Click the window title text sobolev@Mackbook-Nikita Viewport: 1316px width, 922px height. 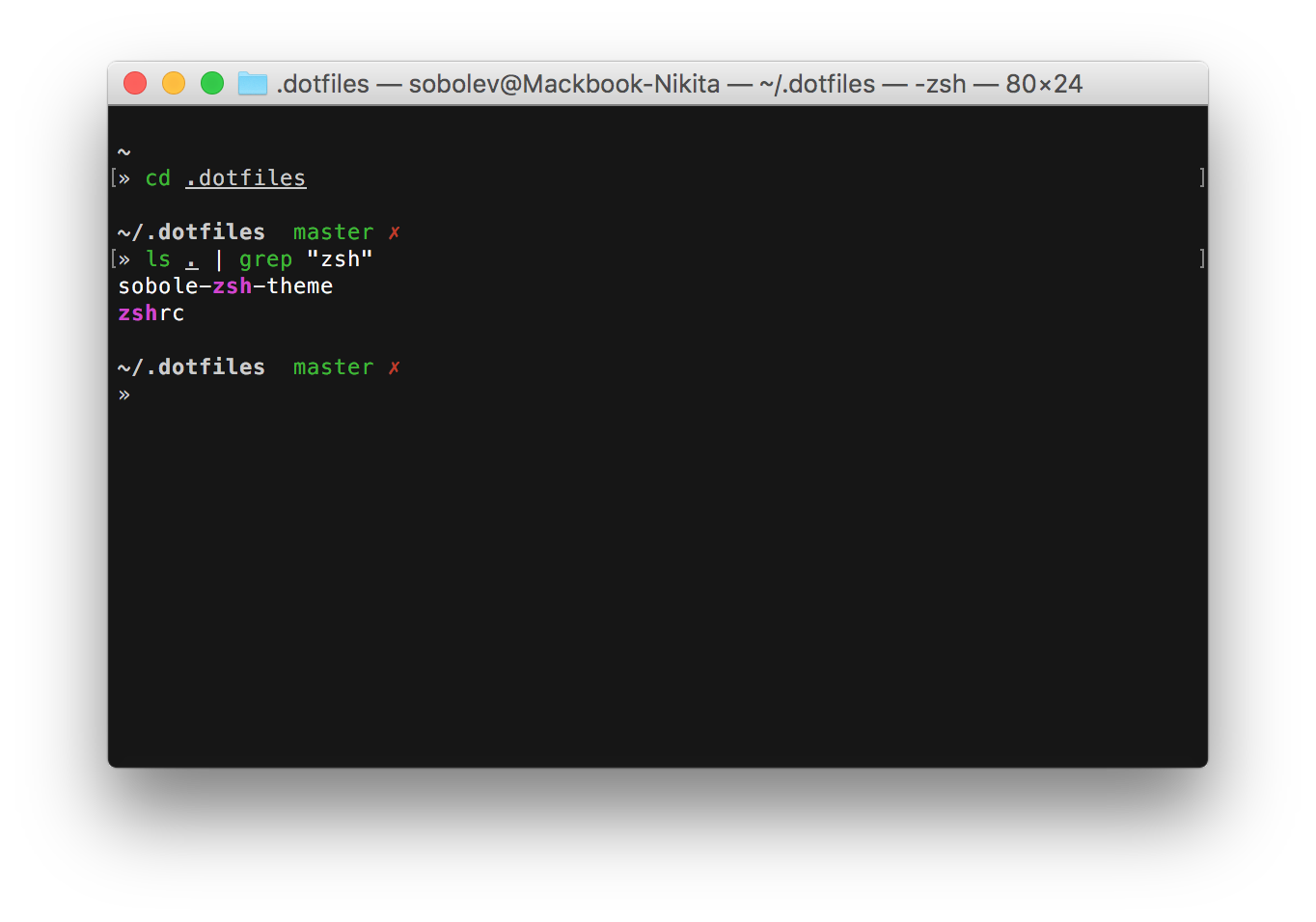563,84
